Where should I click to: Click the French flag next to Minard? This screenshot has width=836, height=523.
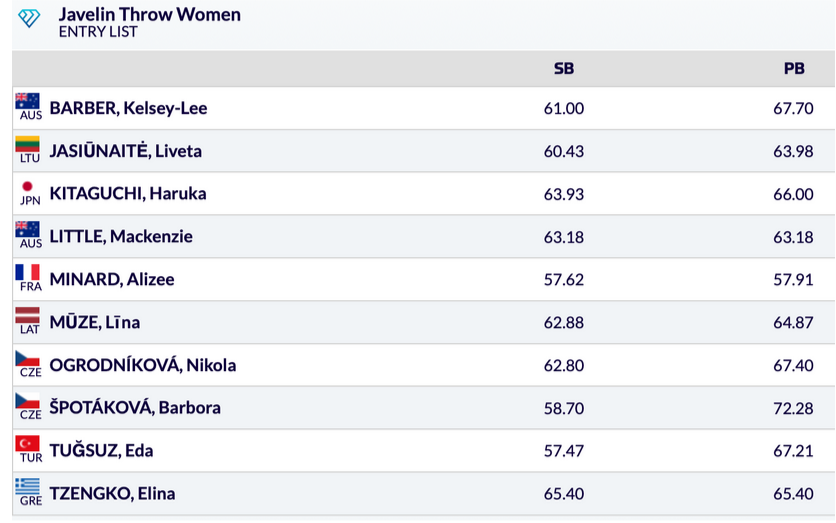click(x=28, y=272)
